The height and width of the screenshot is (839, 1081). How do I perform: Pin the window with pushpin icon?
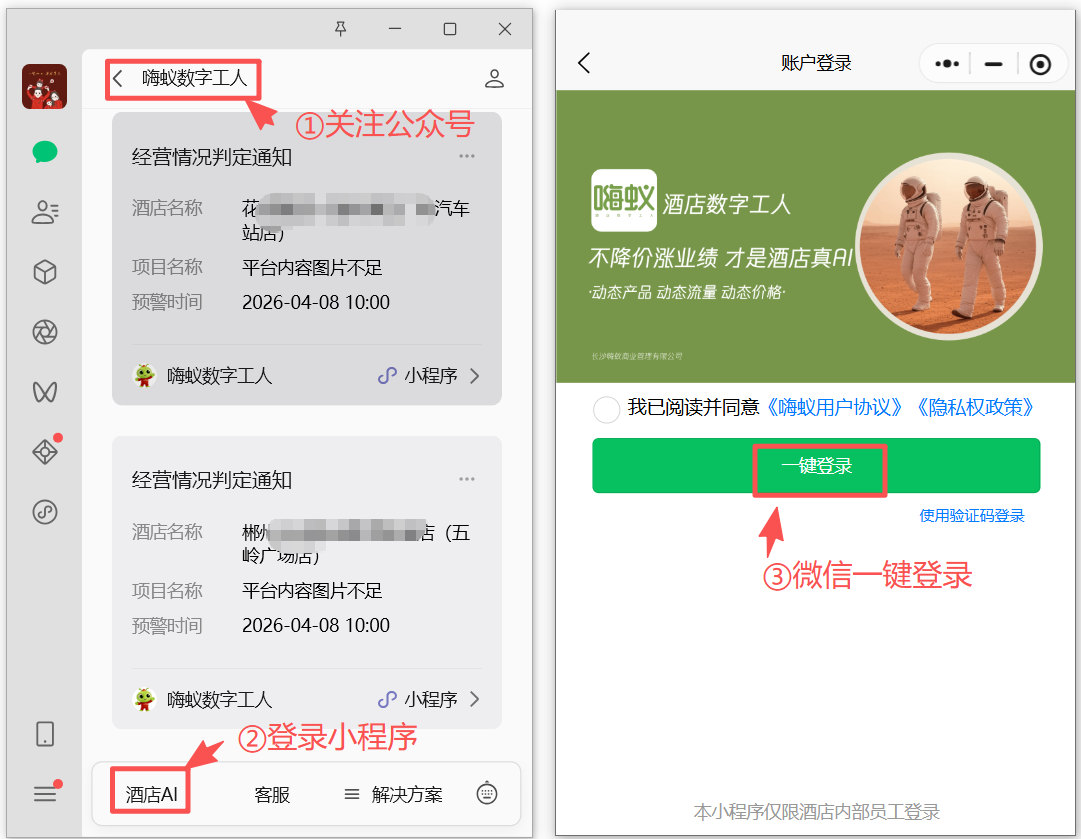click(341, 30)
